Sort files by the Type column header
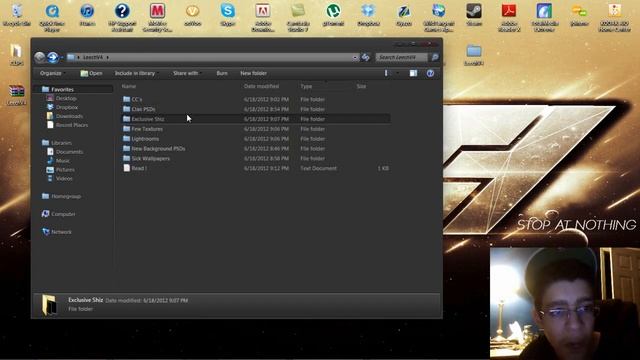 click(306, 86)
